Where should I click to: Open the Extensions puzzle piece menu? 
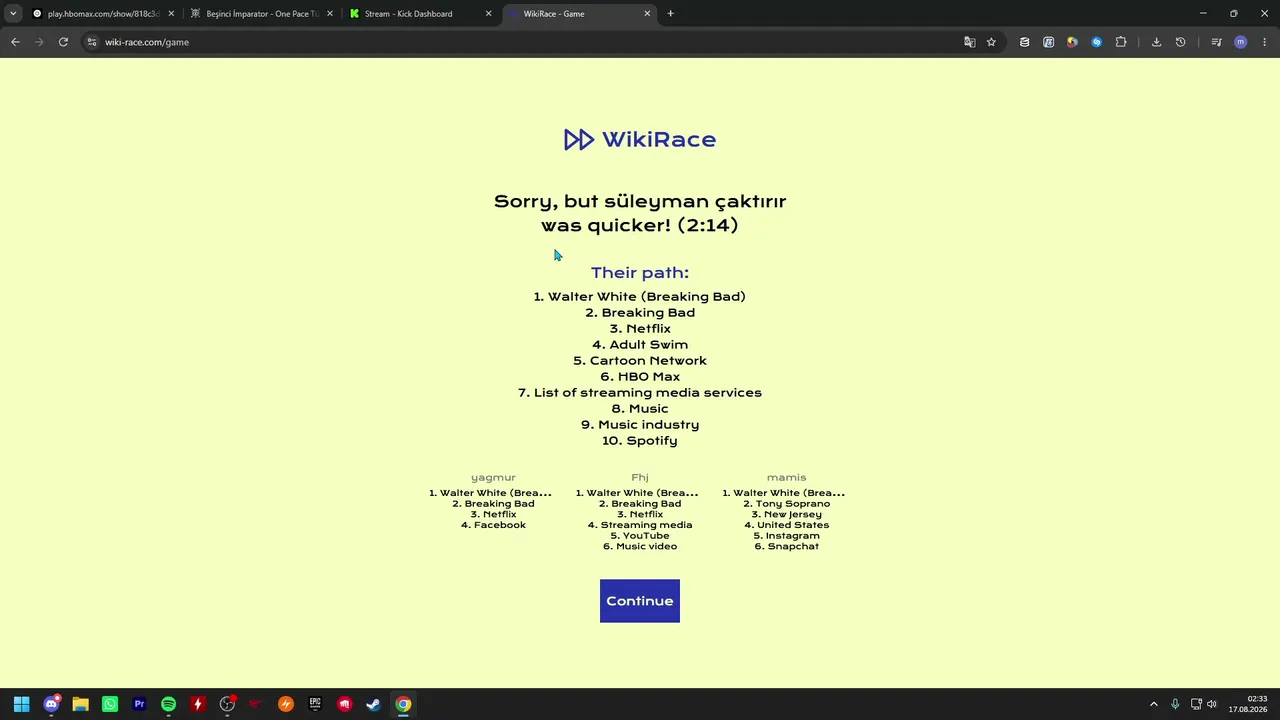pyautogui.click(x=1120, y=42)
